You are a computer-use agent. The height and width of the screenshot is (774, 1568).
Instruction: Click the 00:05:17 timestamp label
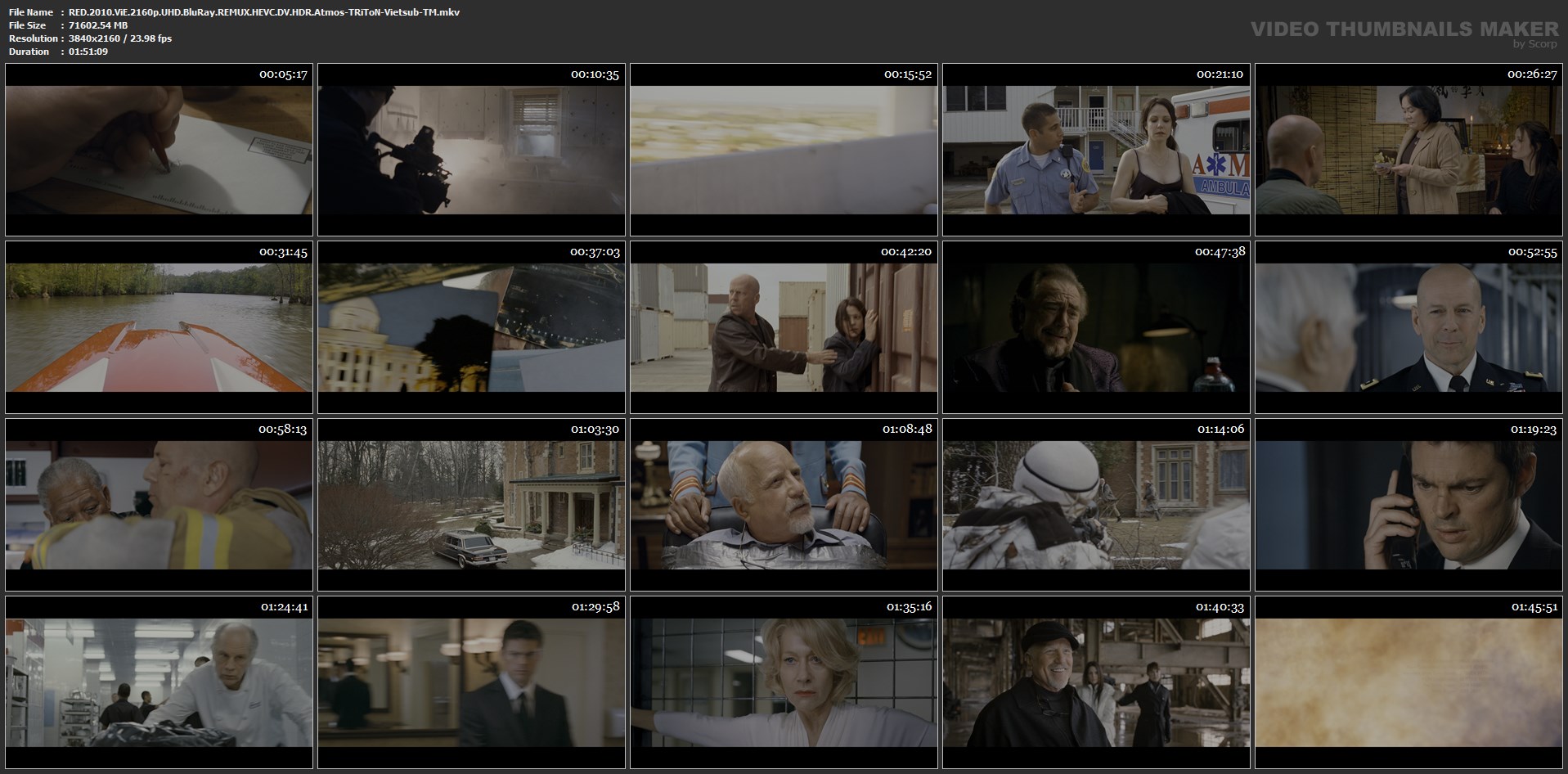coord(283,74)
